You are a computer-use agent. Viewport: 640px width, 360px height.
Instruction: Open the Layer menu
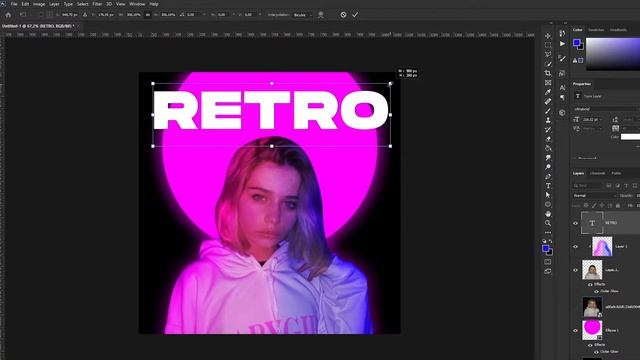coord(54,4)
